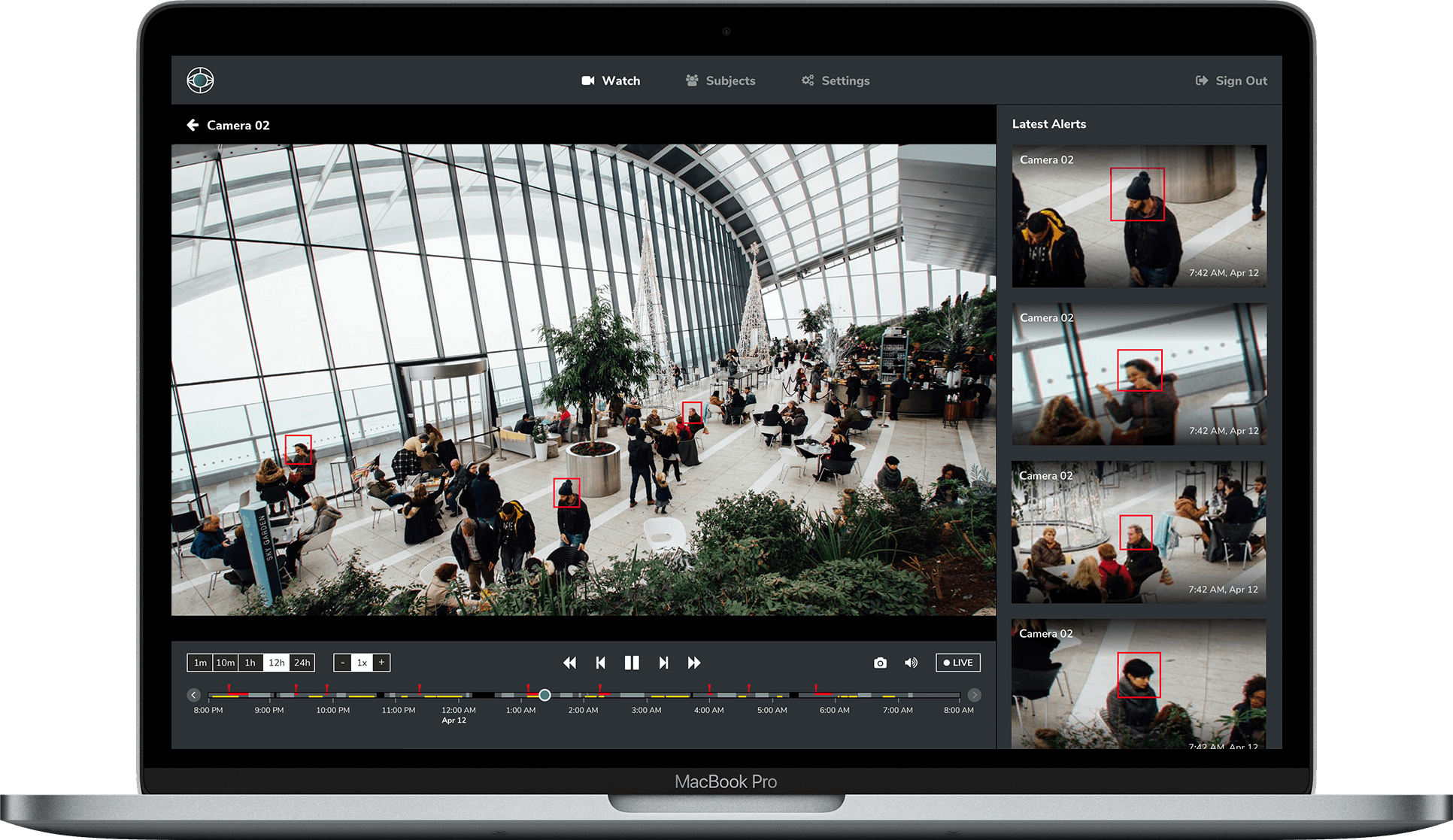Click the 1x speed indicator
This screenshot has width=1453, height=840.
click(362, 663)
